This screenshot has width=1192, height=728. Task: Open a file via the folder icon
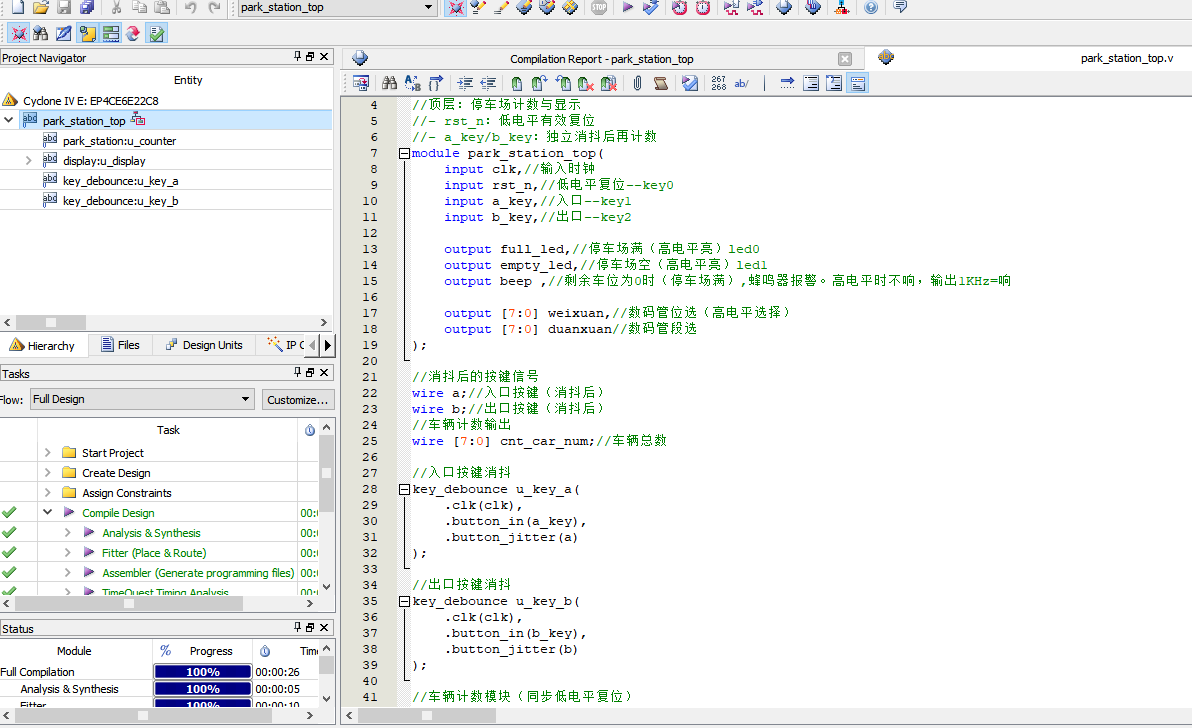click(x=41, y=8)
